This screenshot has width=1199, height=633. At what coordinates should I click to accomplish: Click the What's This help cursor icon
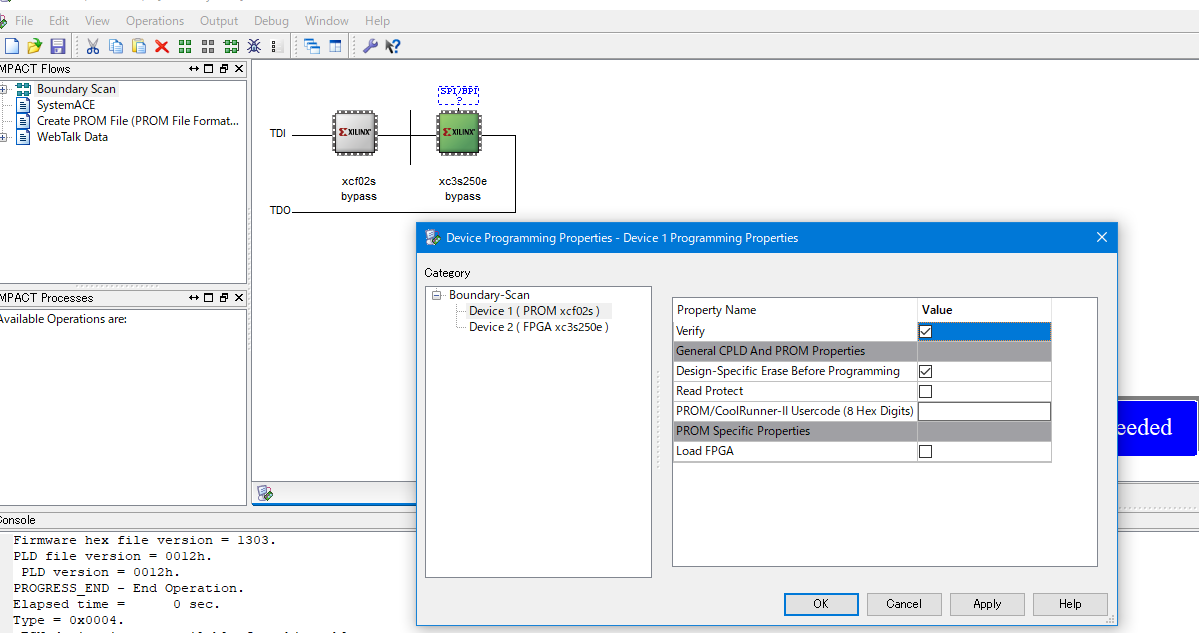coord(393,46)
